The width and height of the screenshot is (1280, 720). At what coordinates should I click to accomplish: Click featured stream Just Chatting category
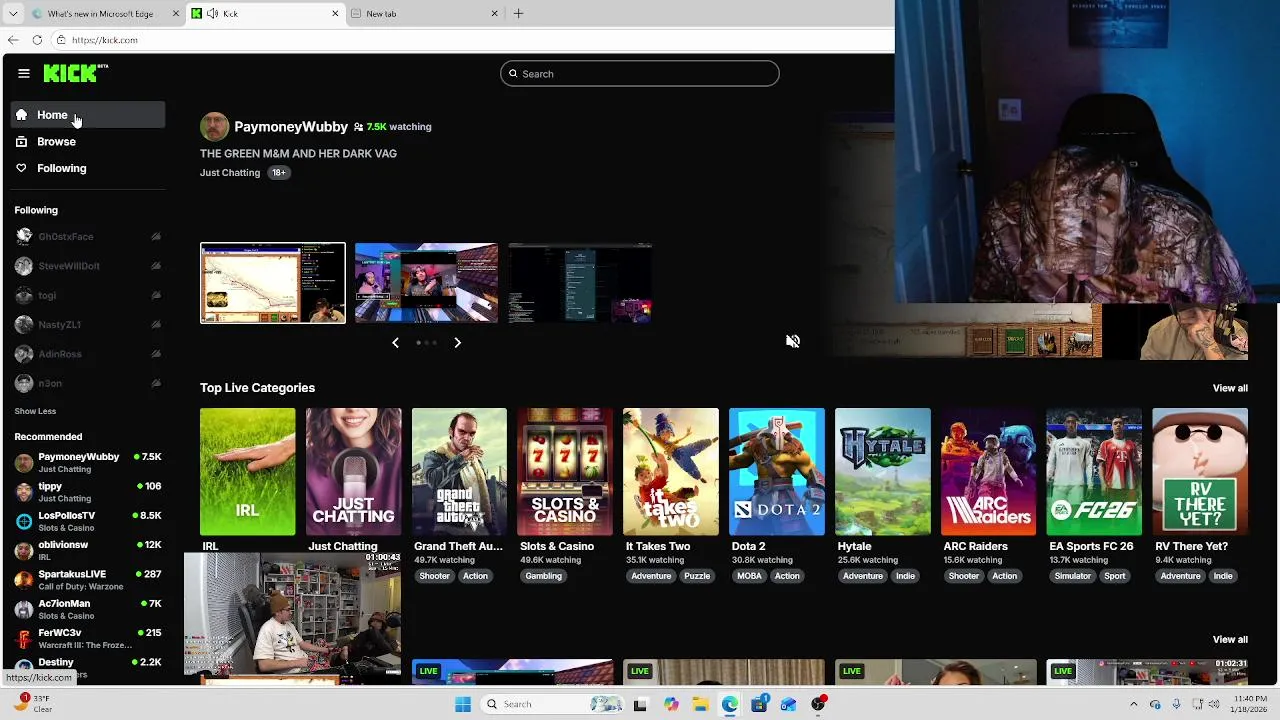(230, 173)
